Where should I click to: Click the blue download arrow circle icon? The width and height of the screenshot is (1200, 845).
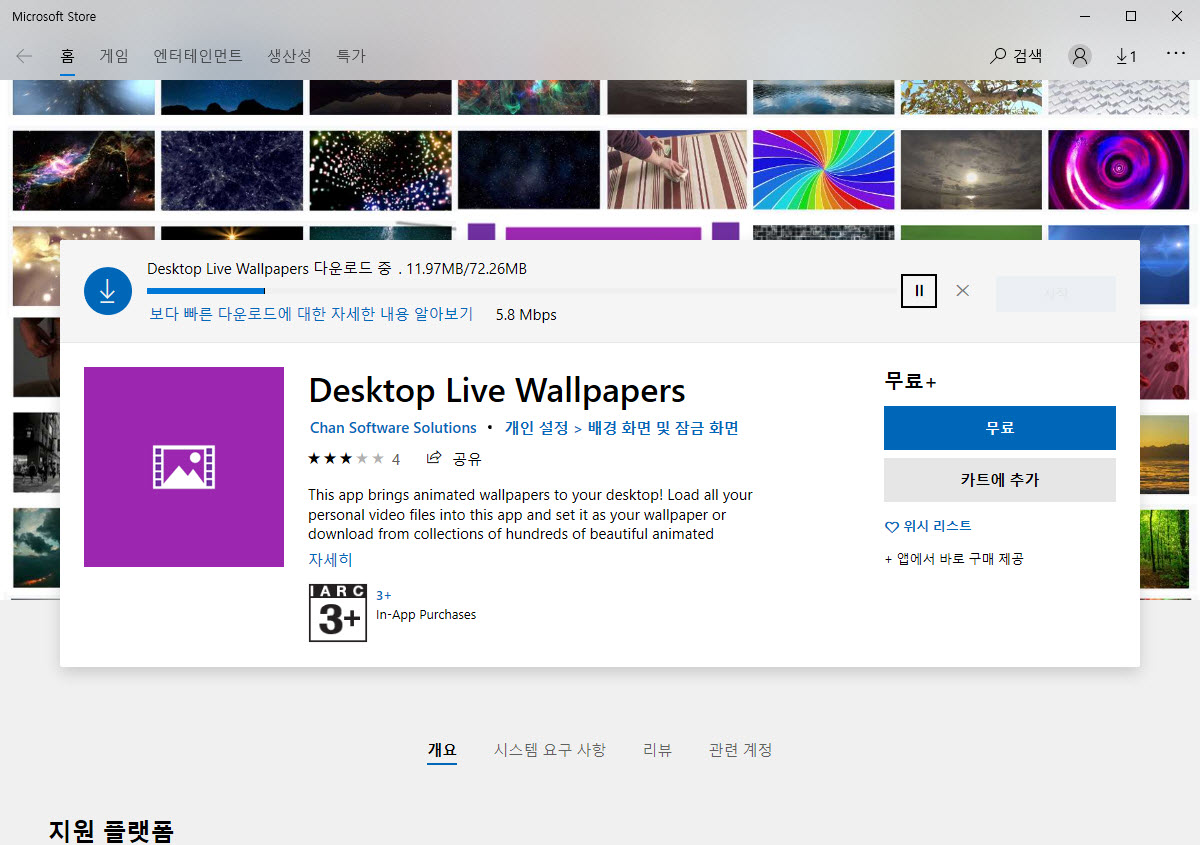[108, 291]
